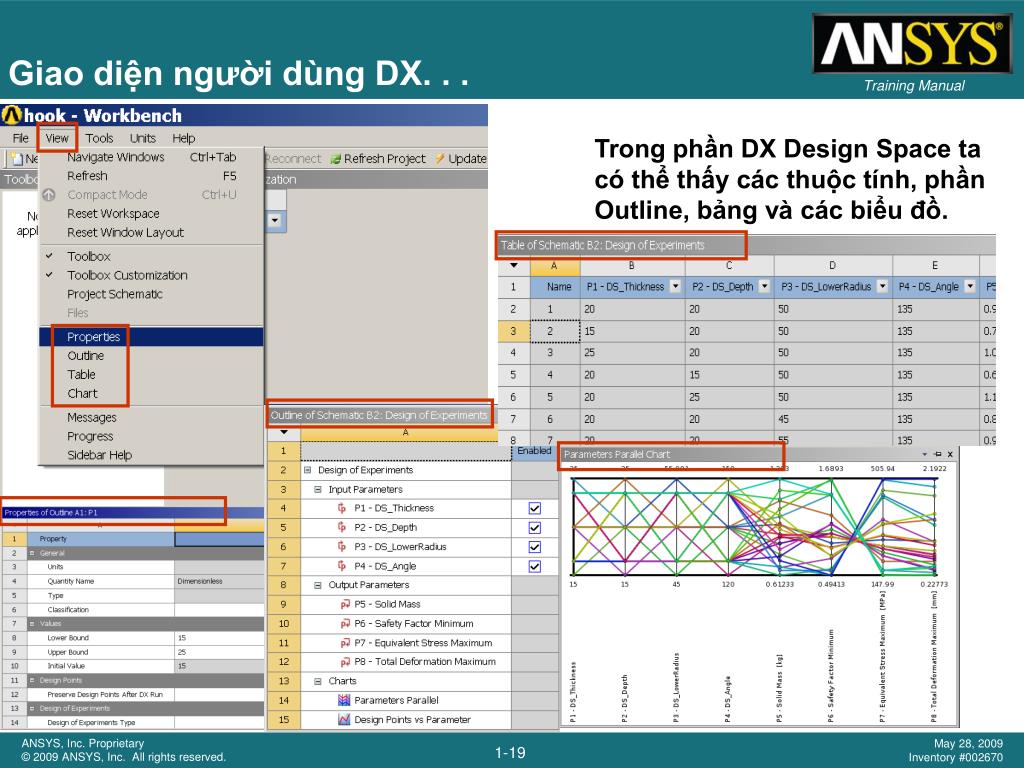
Task: Click the Design Points vs Parameter chart icon
Action: coord(344,720)
